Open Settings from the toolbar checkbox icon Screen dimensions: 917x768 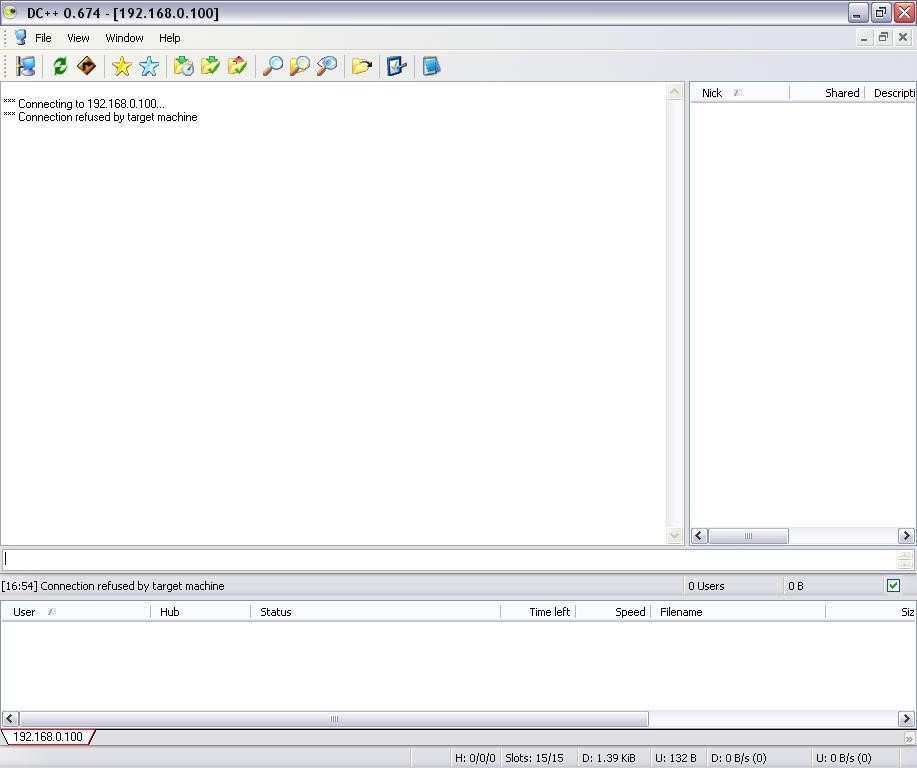point(397,66)
